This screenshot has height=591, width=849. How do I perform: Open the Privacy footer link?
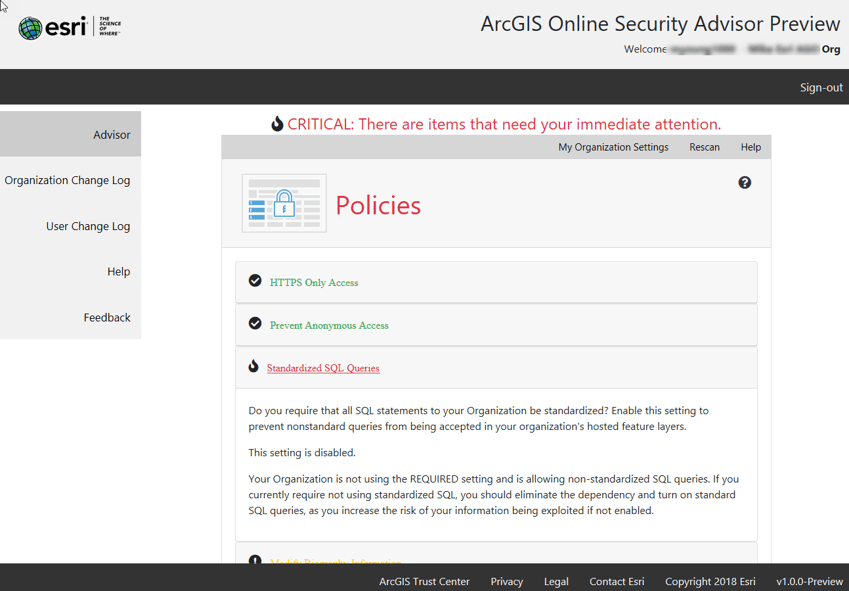(507, 582)
